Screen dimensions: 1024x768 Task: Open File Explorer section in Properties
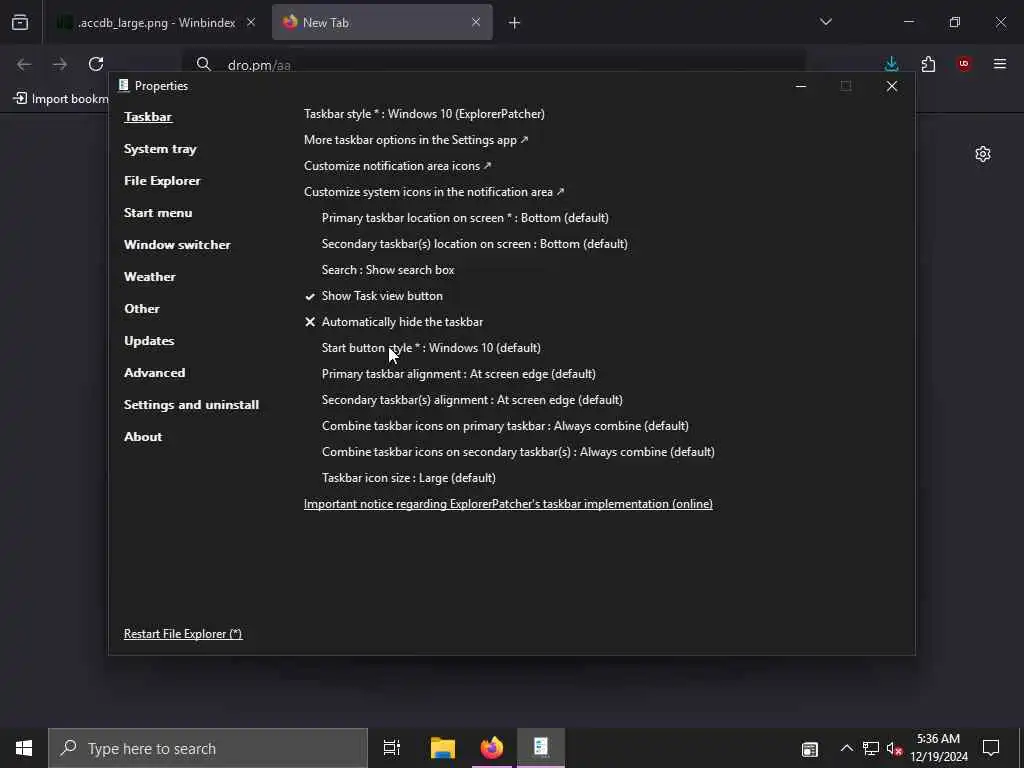(162, 181)
